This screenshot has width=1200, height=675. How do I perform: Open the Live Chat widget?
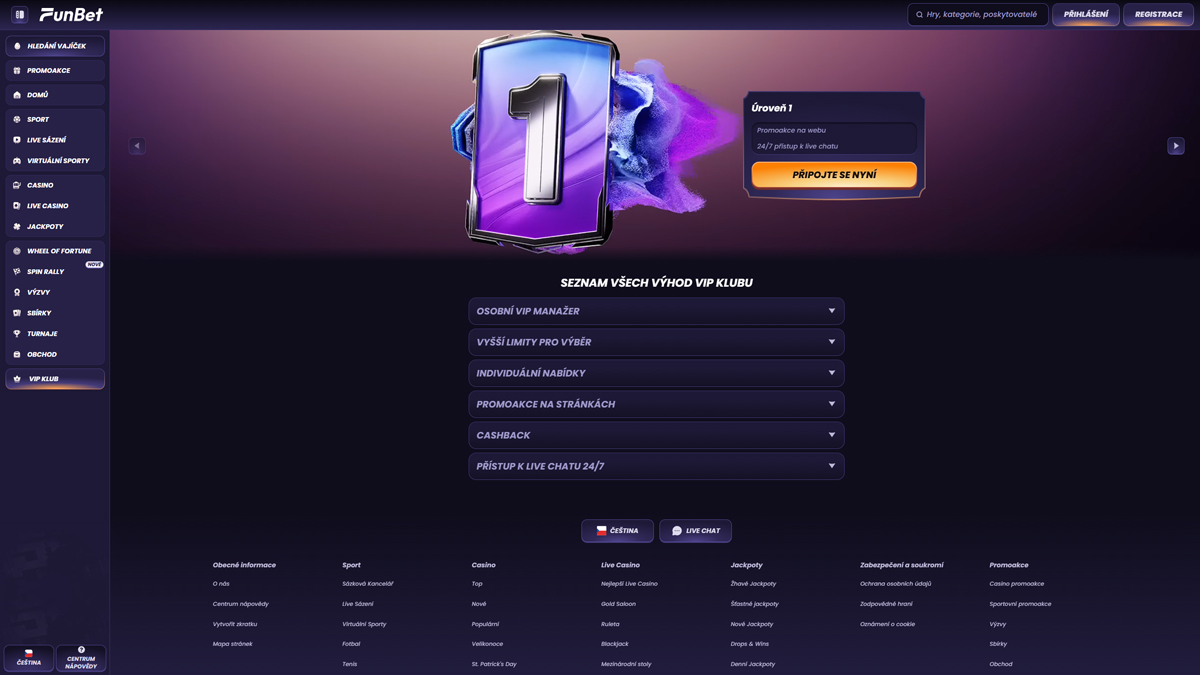[695, 531]
